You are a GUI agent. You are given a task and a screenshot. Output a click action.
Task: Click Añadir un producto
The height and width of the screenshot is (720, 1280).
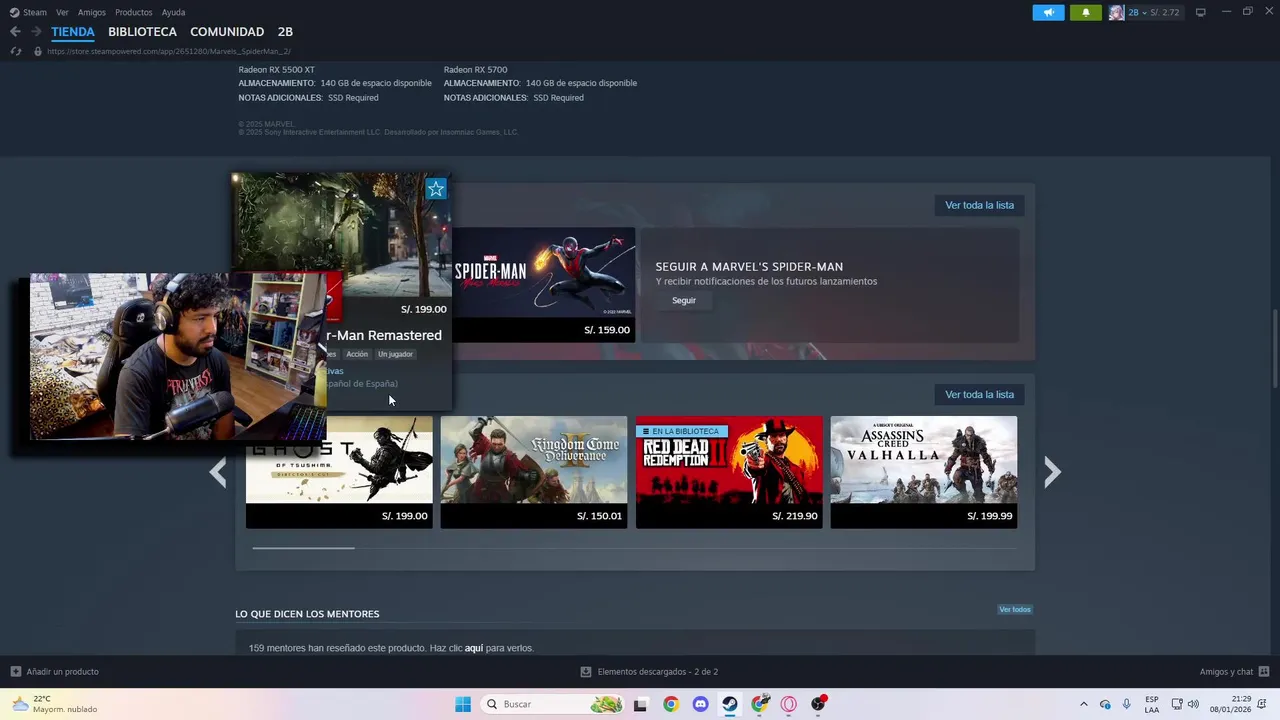tap(54, 672)
